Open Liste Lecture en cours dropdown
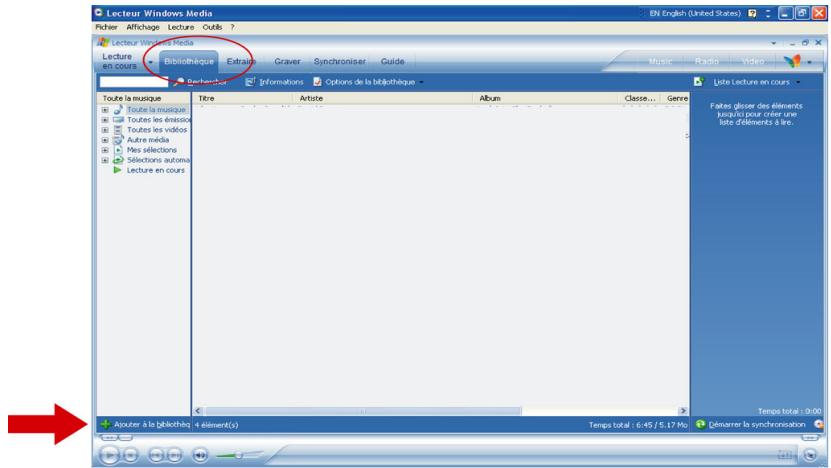The image size is (831, 468). pos(756,82)
